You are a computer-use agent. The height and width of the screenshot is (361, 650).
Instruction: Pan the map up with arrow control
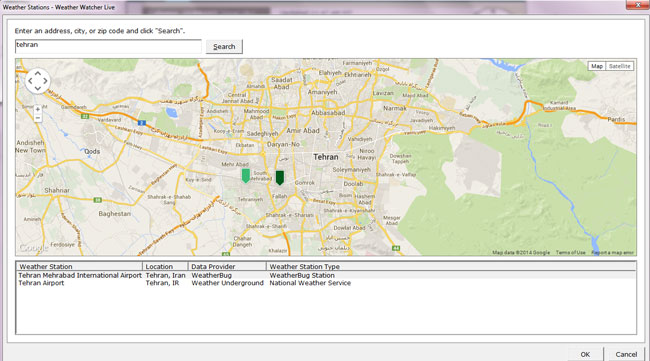click(x=38, y=74)
